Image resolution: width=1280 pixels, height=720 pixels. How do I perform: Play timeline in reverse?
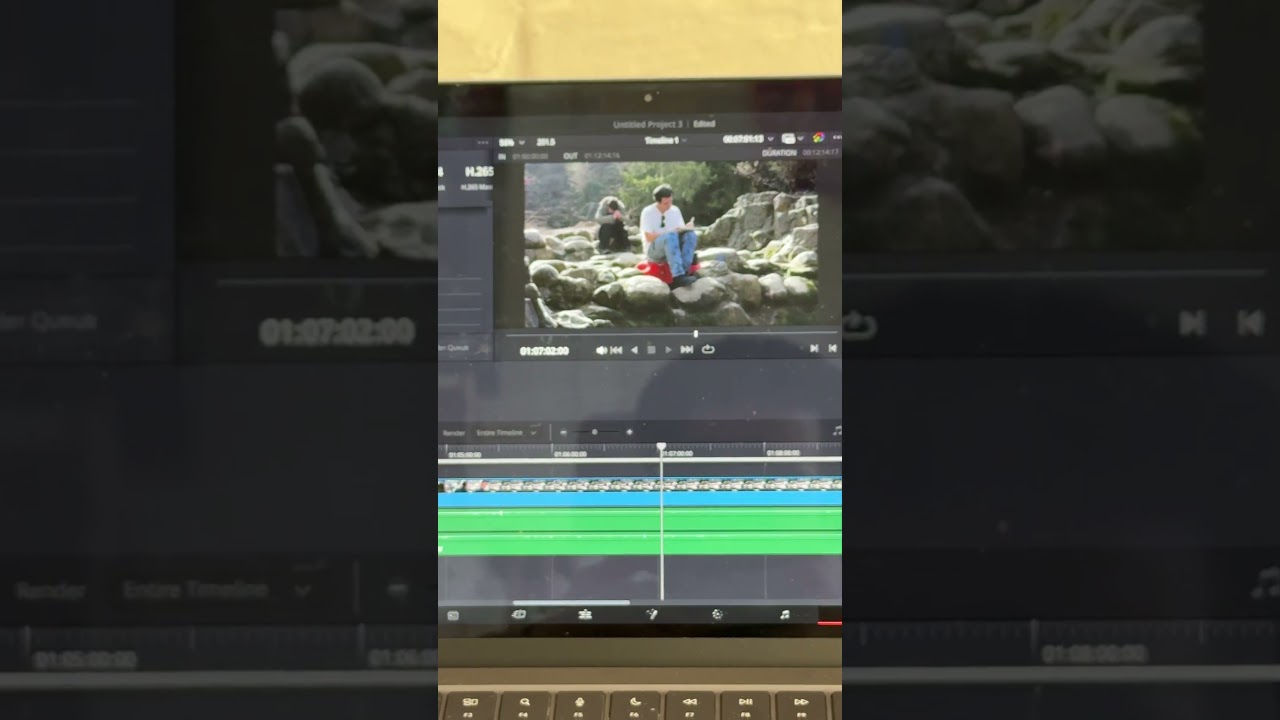pos(634,350)
